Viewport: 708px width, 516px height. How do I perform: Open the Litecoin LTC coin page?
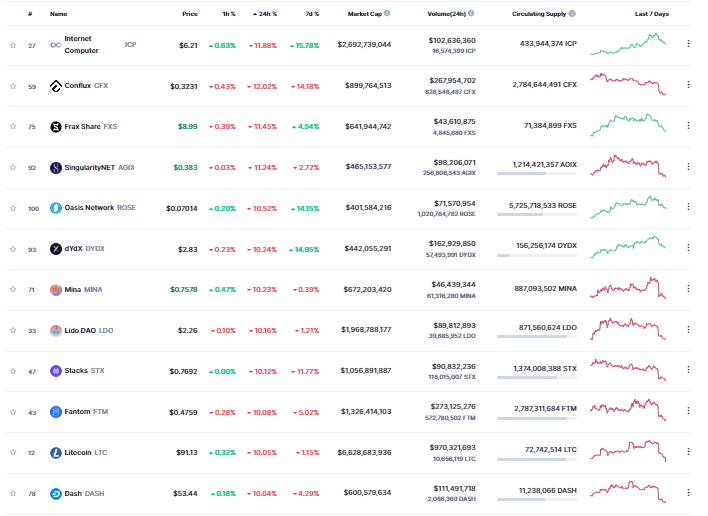click(86, 452)
